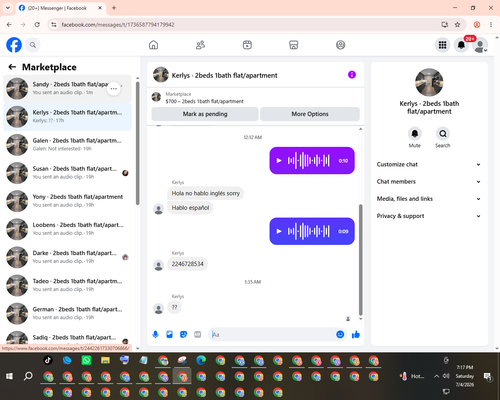
Task: Choose a sticker icon in composer
Action: point(183,334)
